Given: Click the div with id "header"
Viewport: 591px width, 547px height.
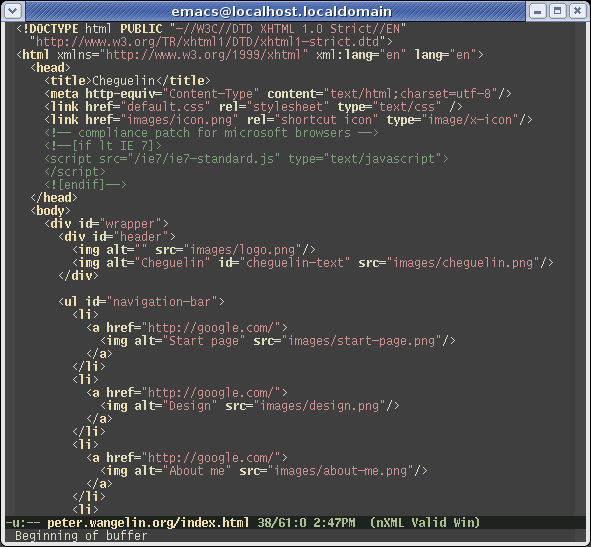Looking at the screenshot, I should pyautogui.click(x=117, y=237).
